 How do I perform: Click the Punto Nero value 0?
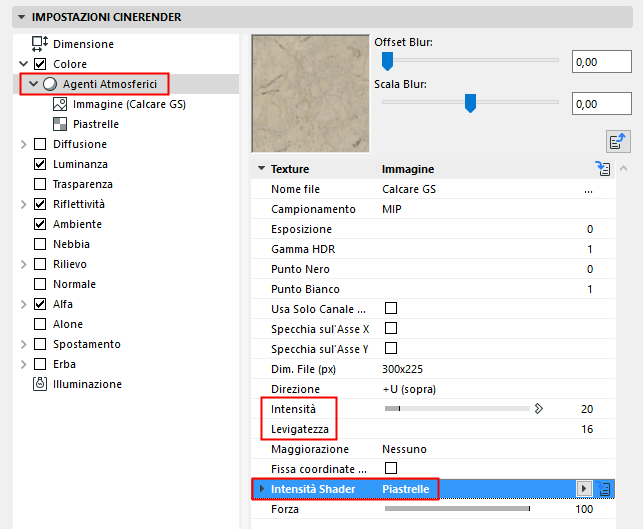pyautogui.click(x=590, y=269)
